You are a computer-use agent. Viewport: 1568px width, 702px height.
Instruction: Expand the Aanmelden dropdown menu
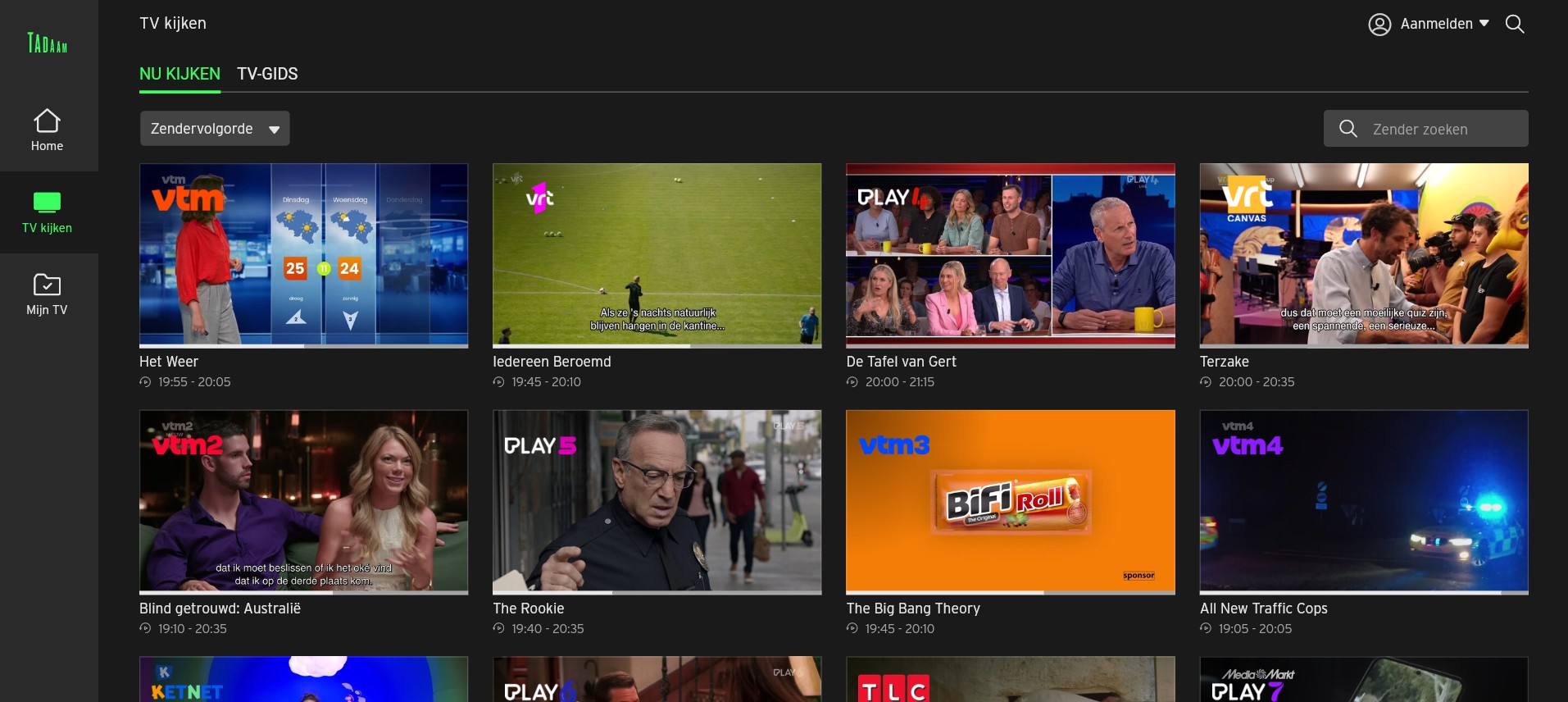pyautogui.click(x=1484, y=24)
